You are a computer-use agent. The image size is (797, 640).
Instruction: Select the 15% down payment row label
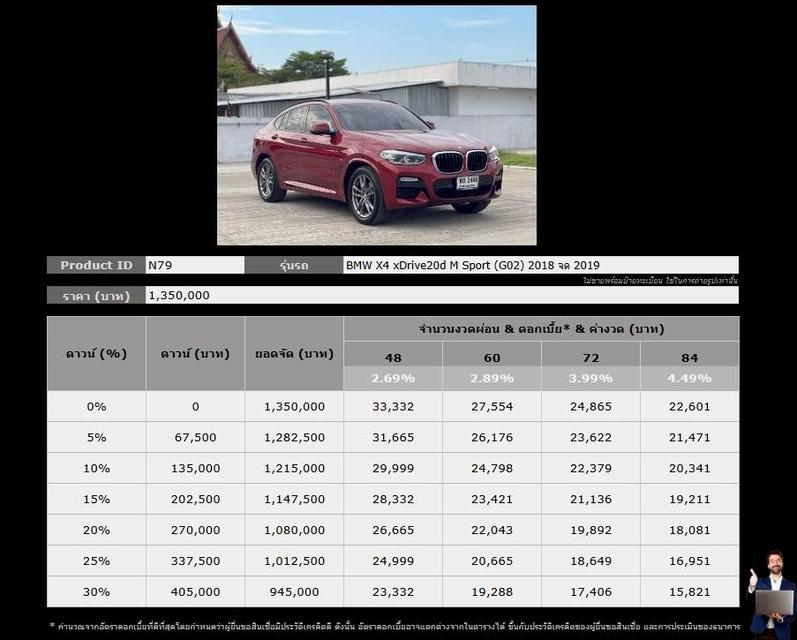coord(96,499)
